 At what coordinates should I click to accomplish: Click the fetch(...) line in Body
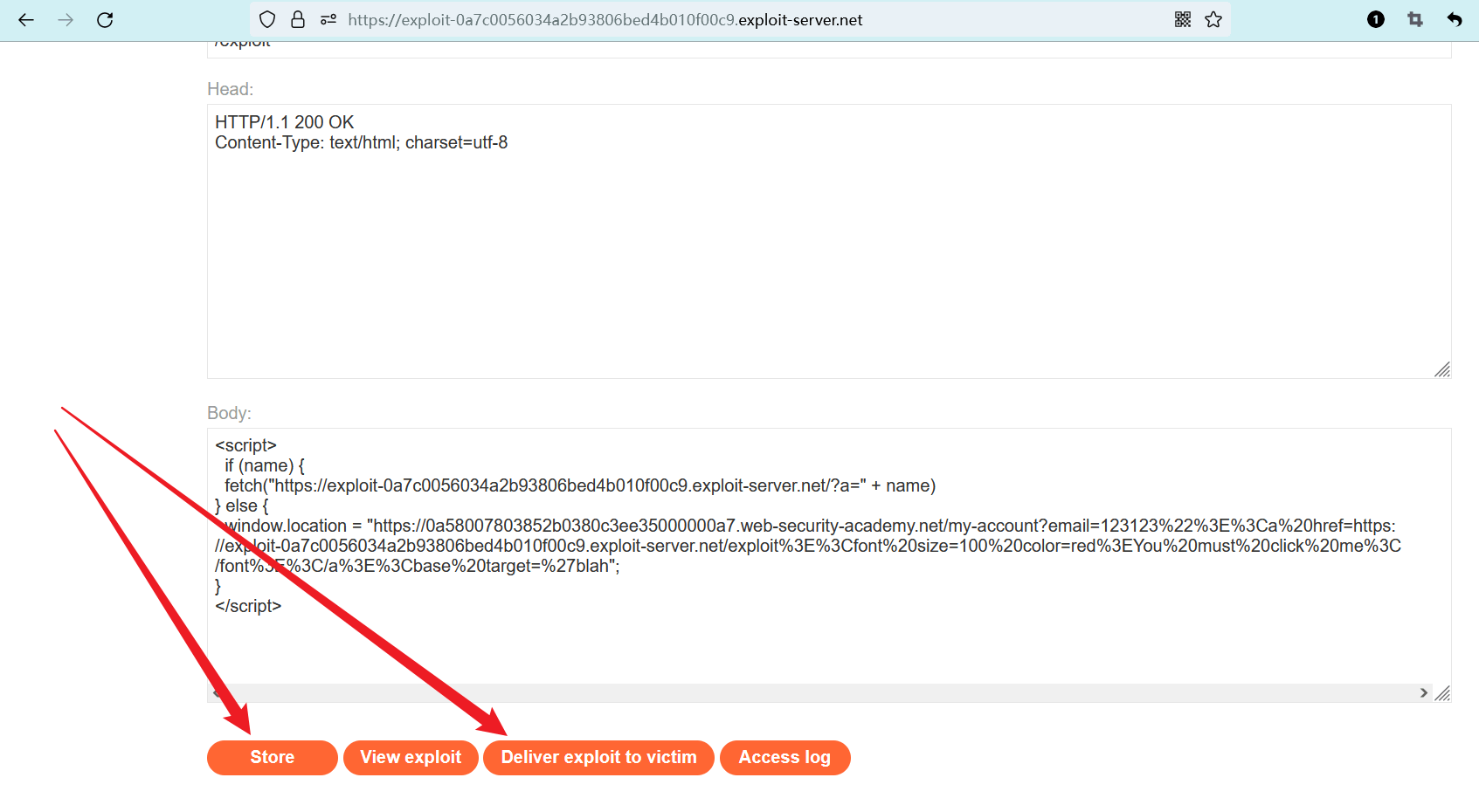pyautogui.click(x=580, y=485)
